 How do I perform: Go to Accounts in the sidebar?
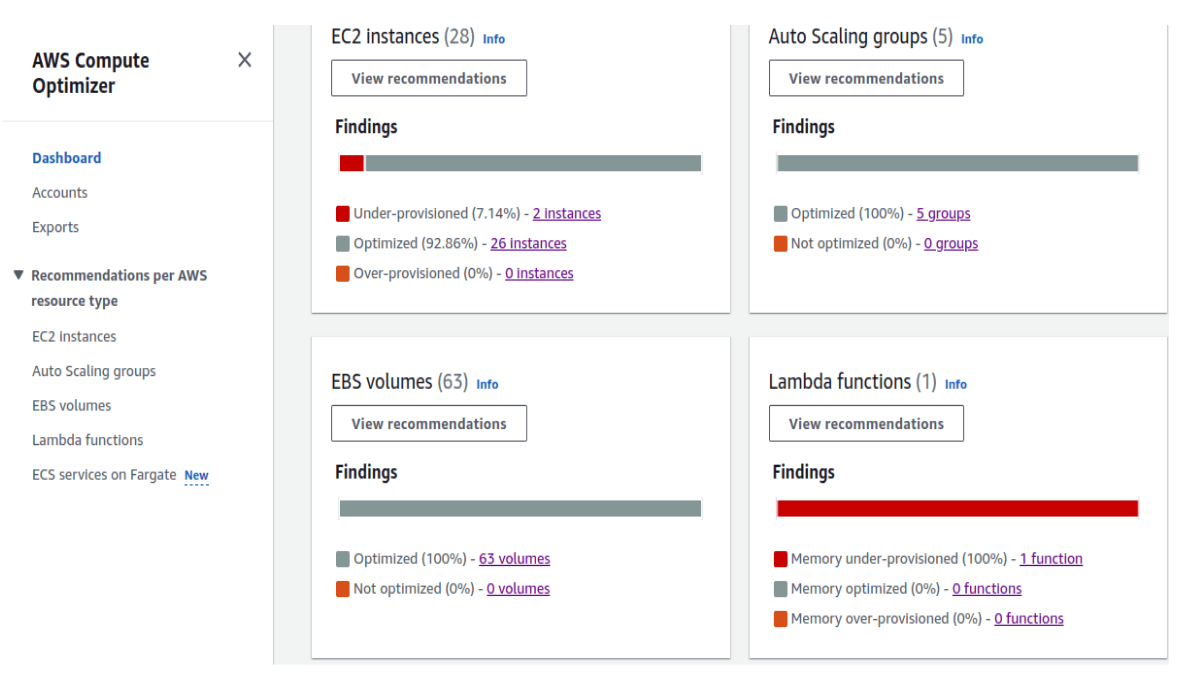(x=59, y=193)
